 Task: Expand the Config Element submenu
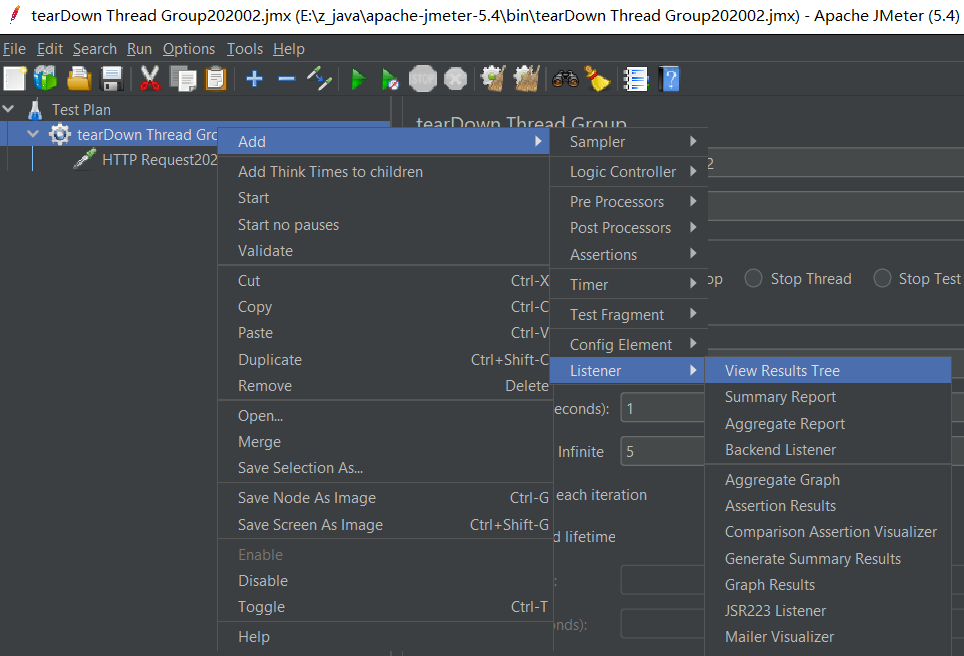point(627,344)
